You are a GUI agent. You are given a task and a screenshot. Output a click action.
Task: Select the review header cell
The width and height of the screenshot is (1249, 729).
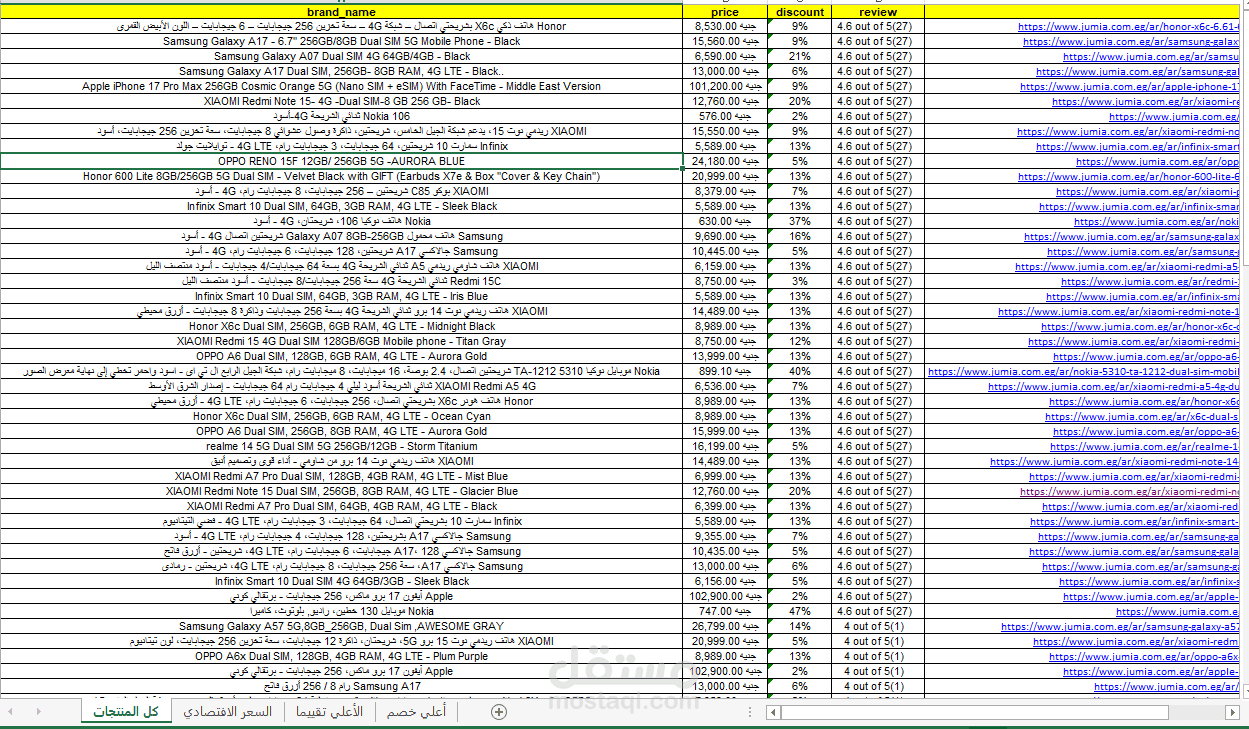(878, 12)
